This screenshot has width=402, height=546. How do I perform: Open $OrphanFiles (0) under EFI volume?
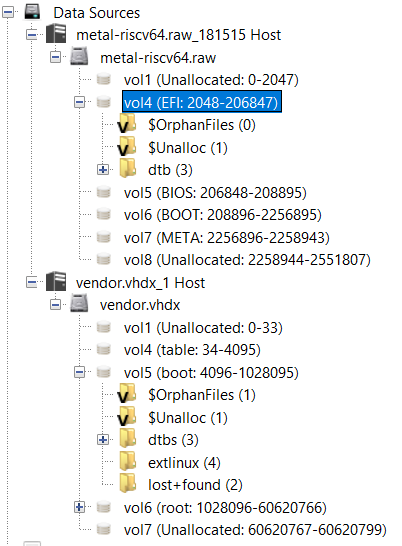pos(202,125)
